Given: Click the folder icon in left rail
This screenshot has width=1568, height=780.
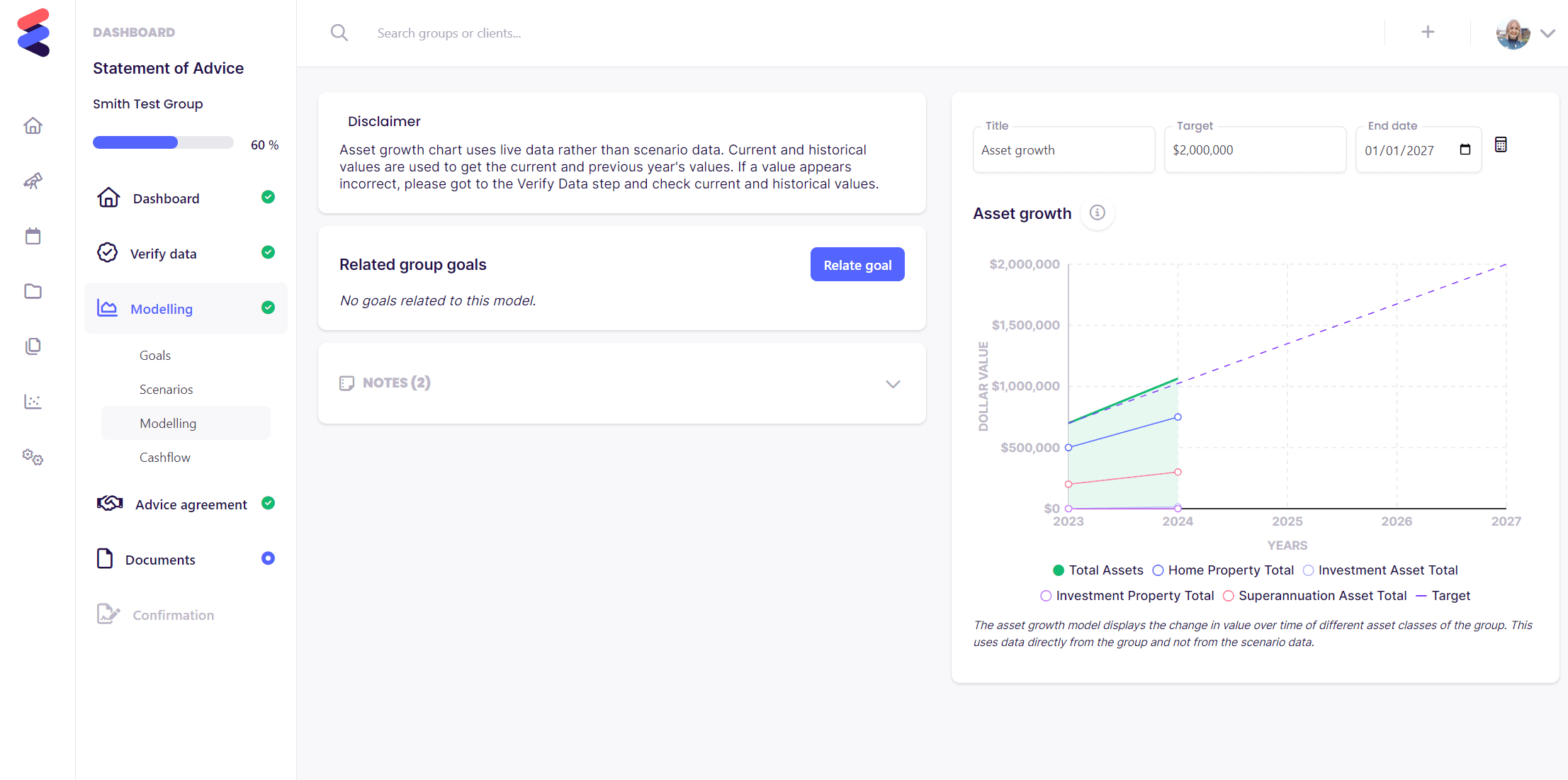Looking at the screenshot, I should (x=33, y=291).
